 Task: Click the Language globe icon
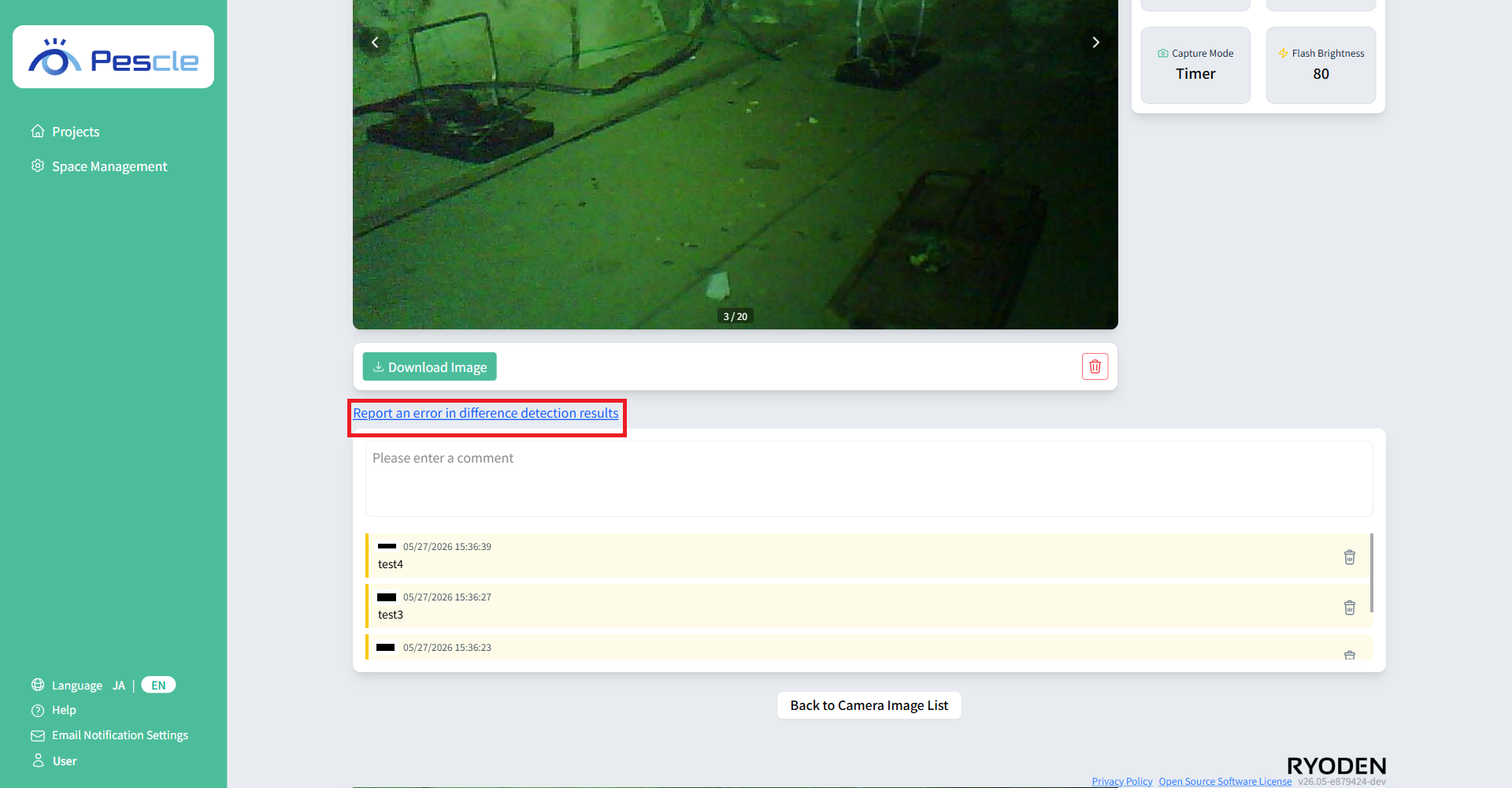click(38, 685)
